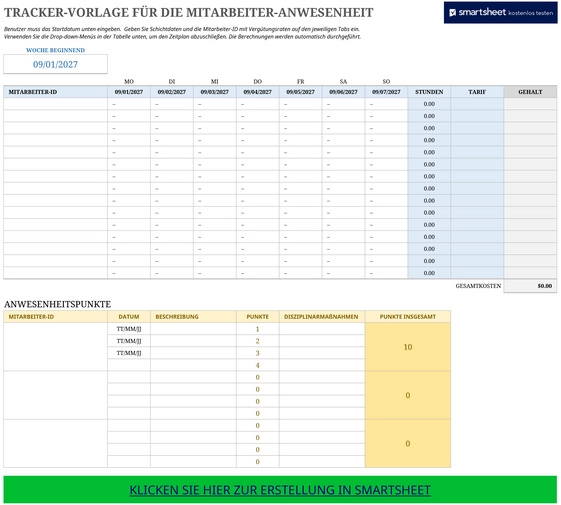This screenshot has height=505, width=561.
Task: Select the BESCHREIBUNG column header
Action: pos(193,317)
